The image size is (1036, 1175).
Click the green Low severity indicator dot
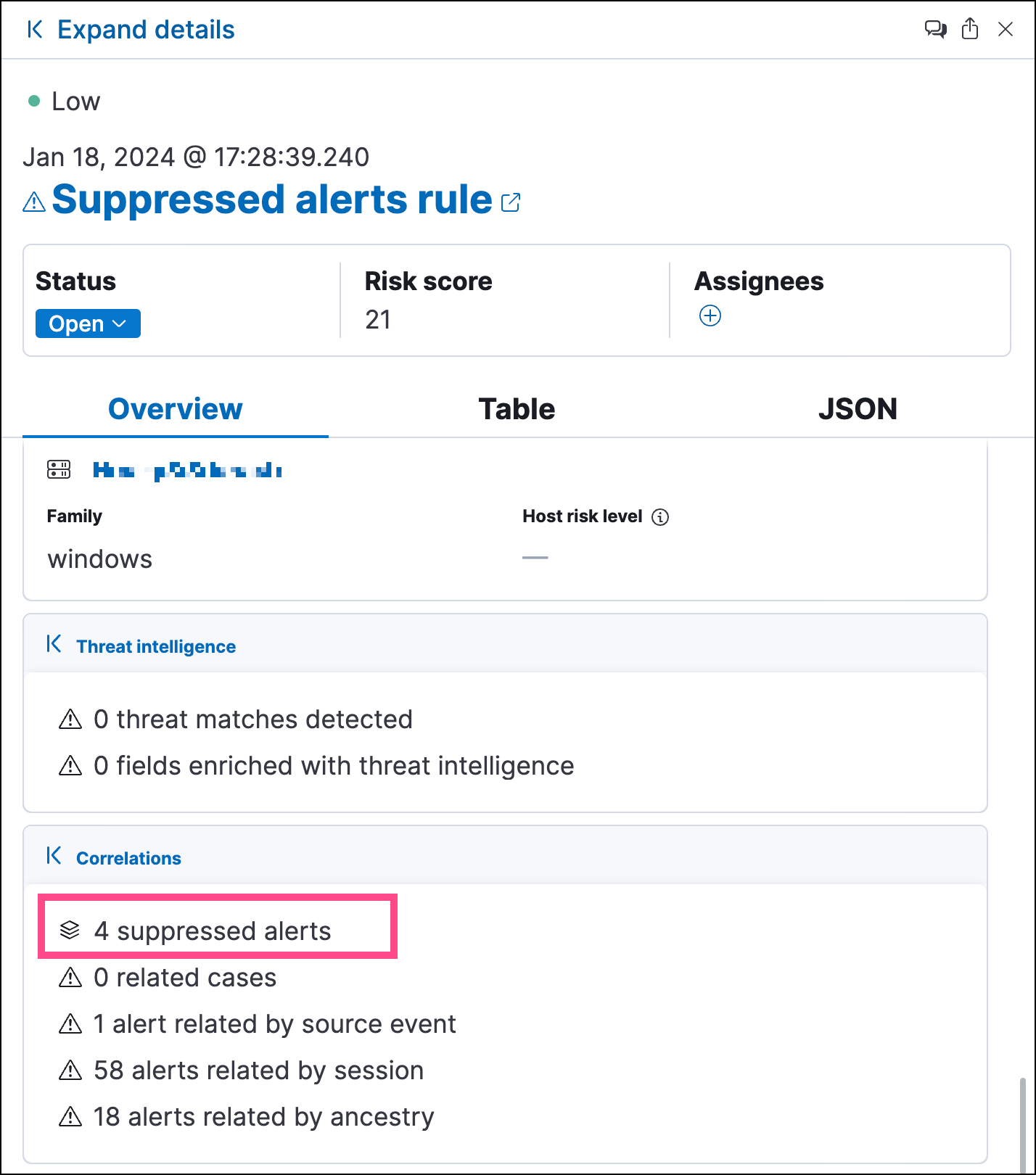point(35,100)
